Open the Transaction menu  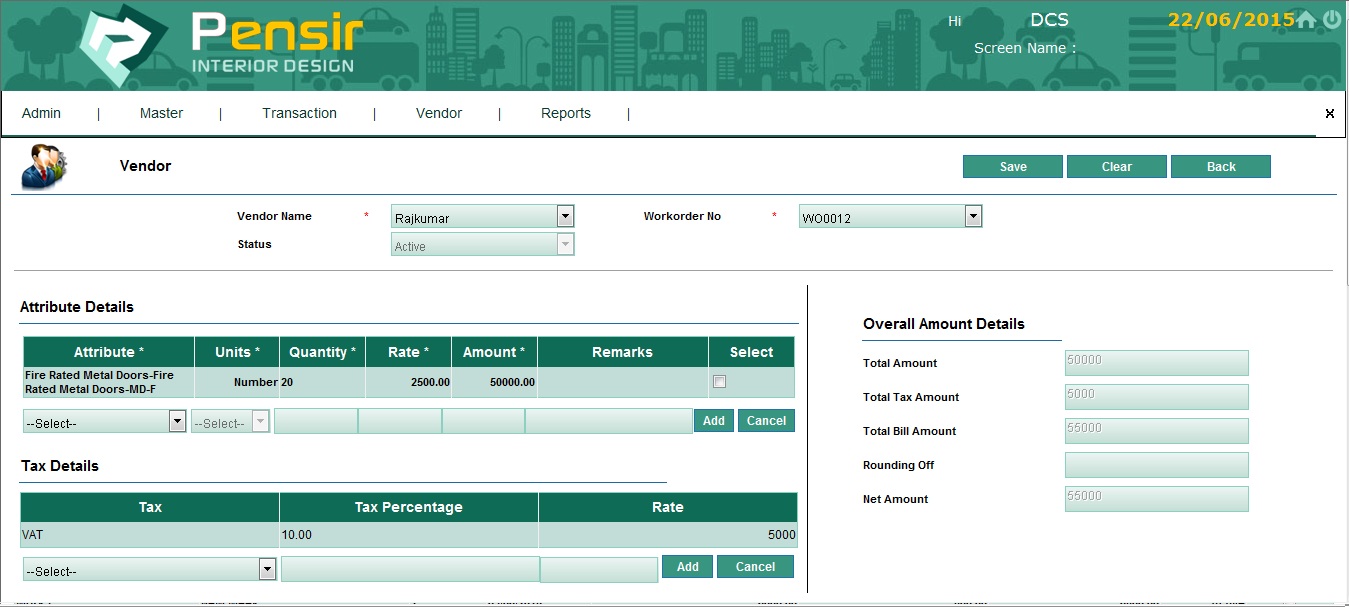pos(299,114)
